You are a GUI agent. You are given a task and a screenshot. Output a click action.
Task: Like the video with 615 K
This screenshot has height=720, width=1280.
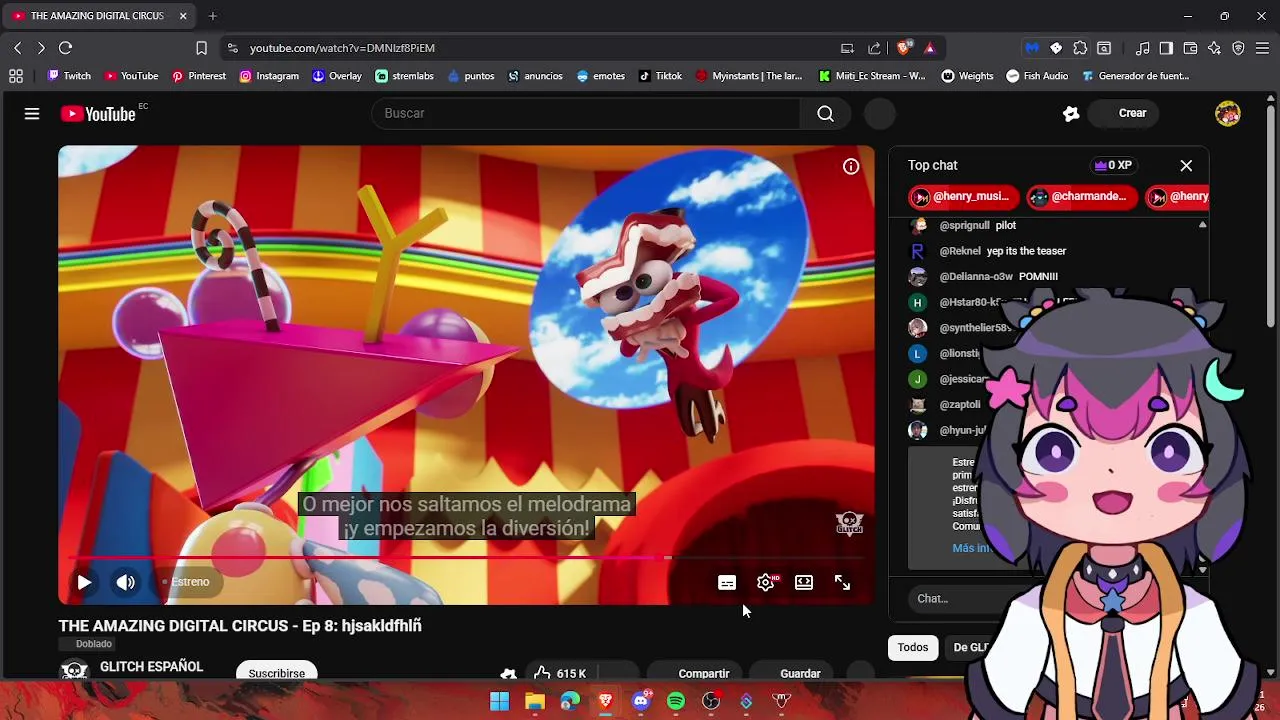(560, 673)
